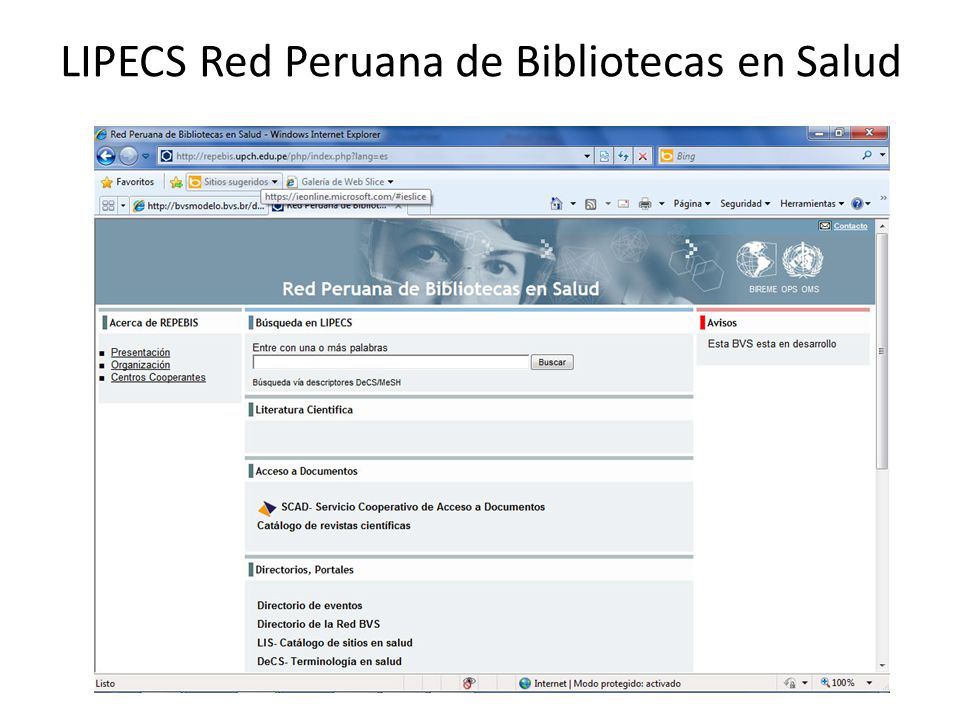Open the Favoritos star button
The height and width of the screenshot is (720, 960).
[x=127, y=182]
